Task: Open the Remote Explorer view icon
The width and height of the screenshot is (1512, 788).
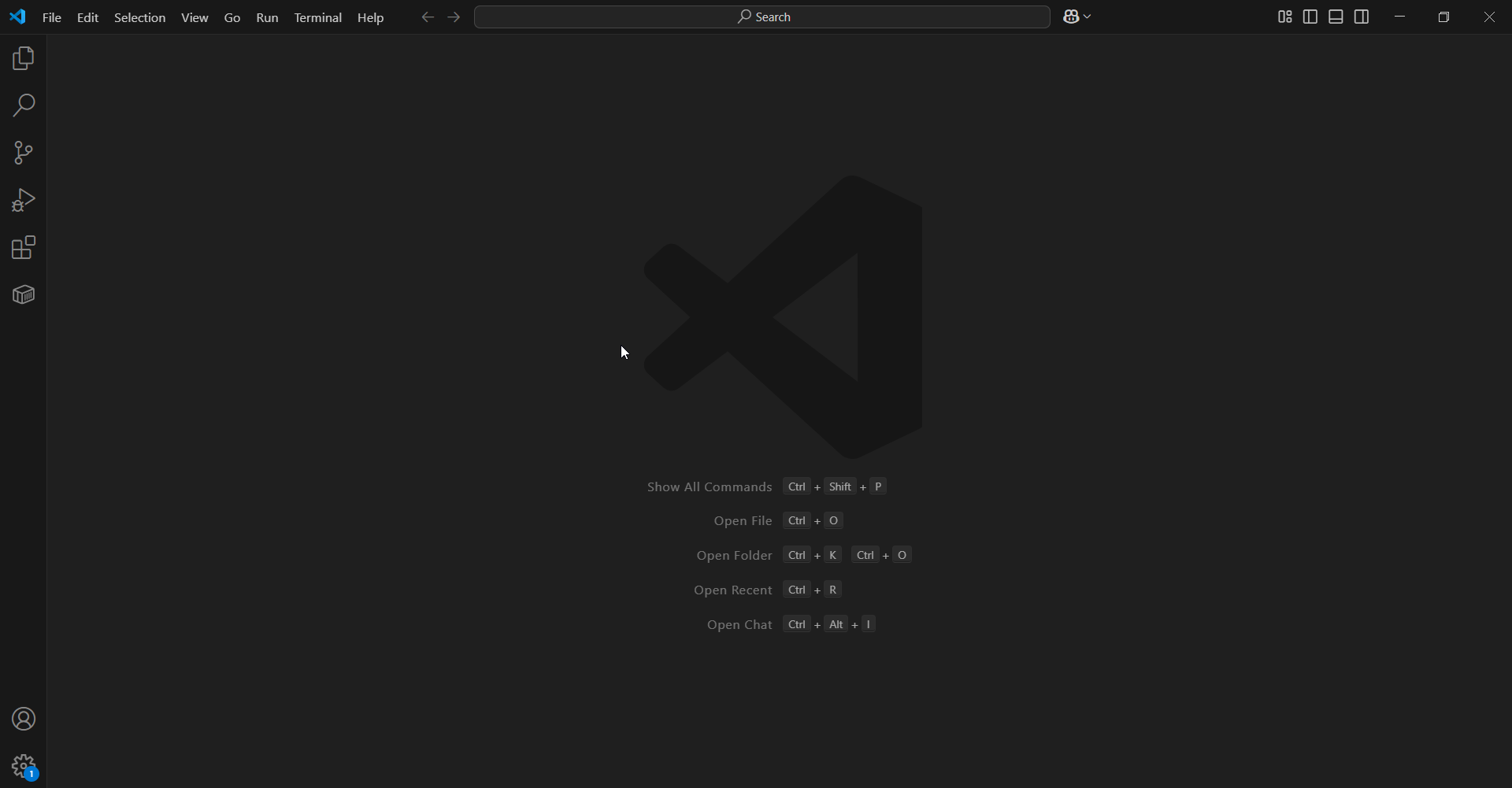Action: pos(24,295)
